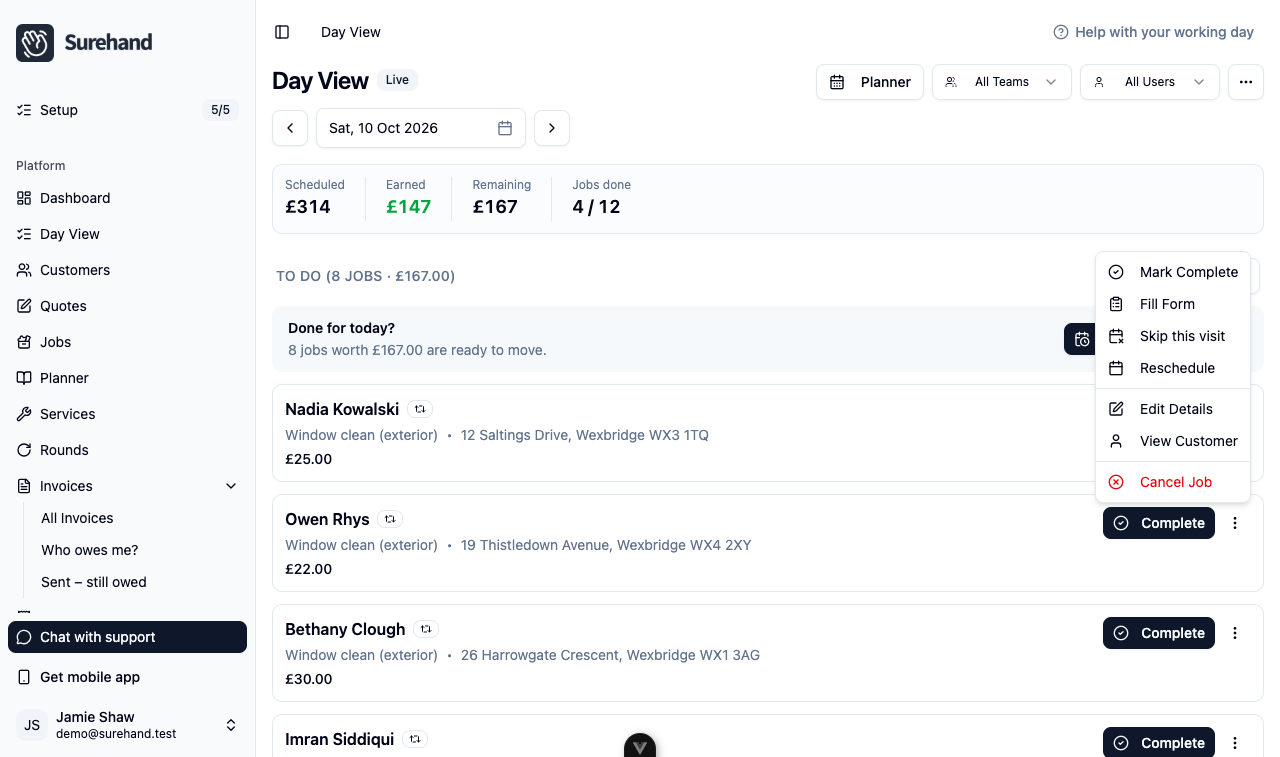Open Imran Siddiqui job options menu

(x=1235, y=743)
